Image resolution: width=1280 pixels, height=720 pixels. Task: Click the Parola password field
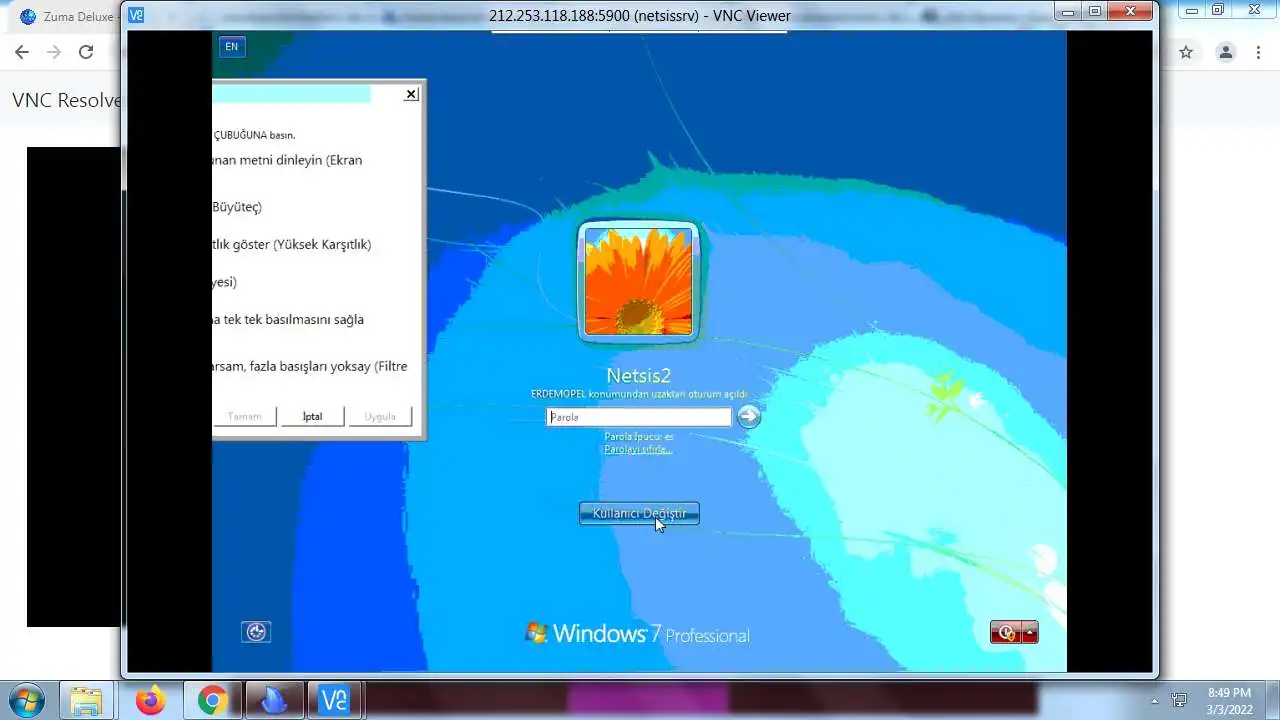click(639, 417)
